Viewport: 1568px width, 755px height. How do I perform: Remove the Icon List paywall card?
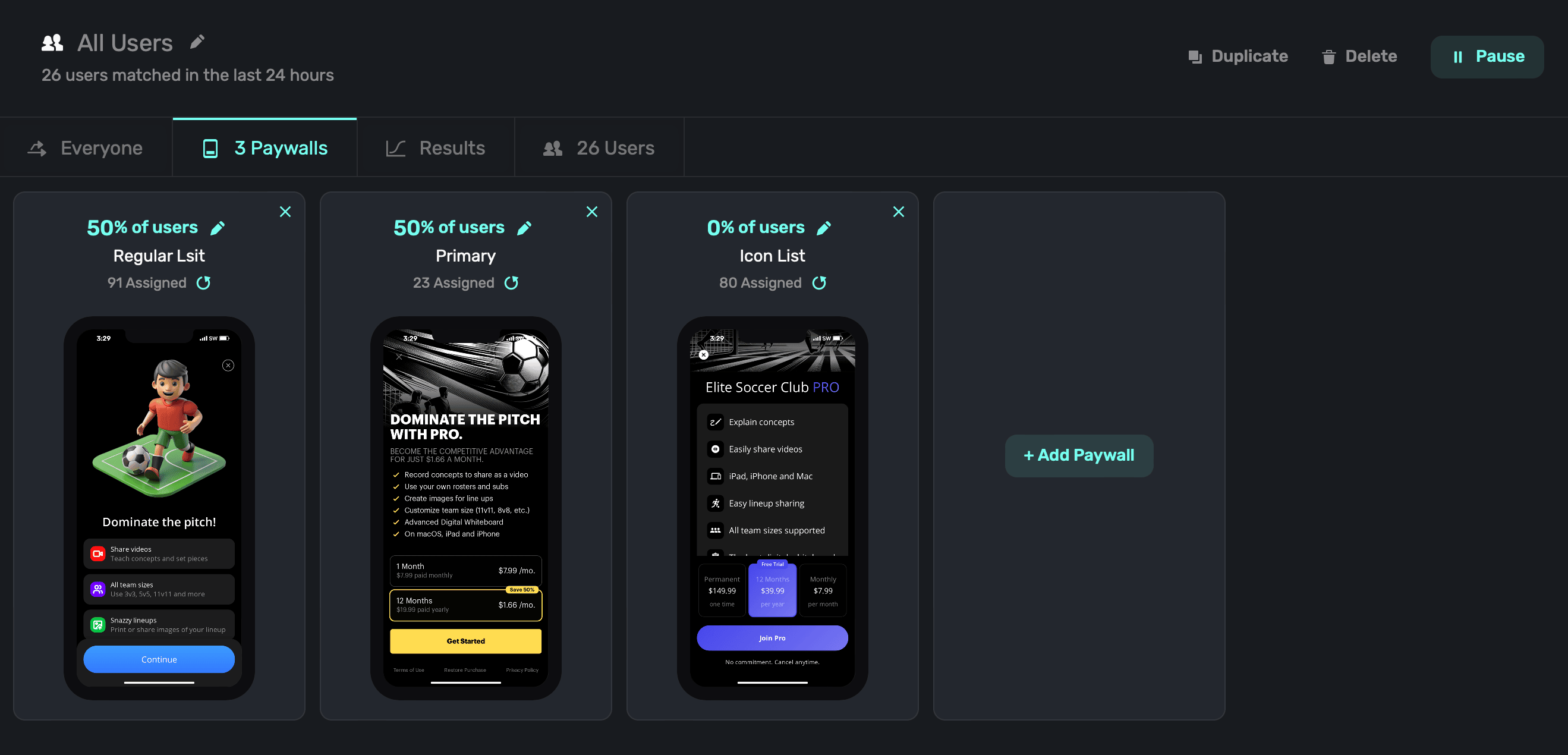coord(899,212)
